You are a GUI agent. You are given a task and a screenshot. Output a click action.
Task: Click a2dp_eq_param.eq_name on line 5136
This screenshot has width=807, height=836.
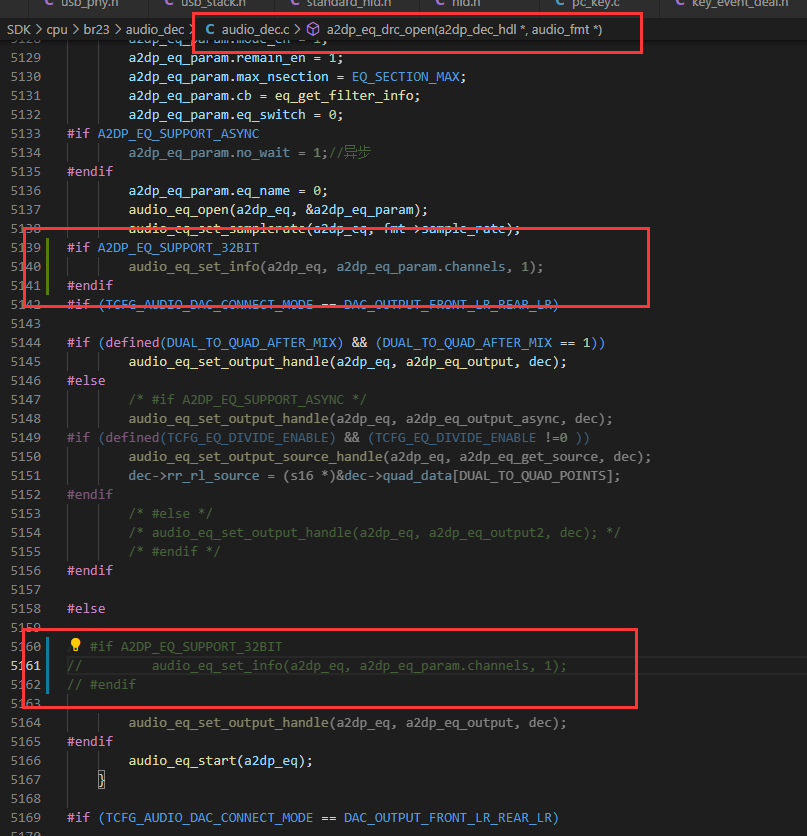209,190
